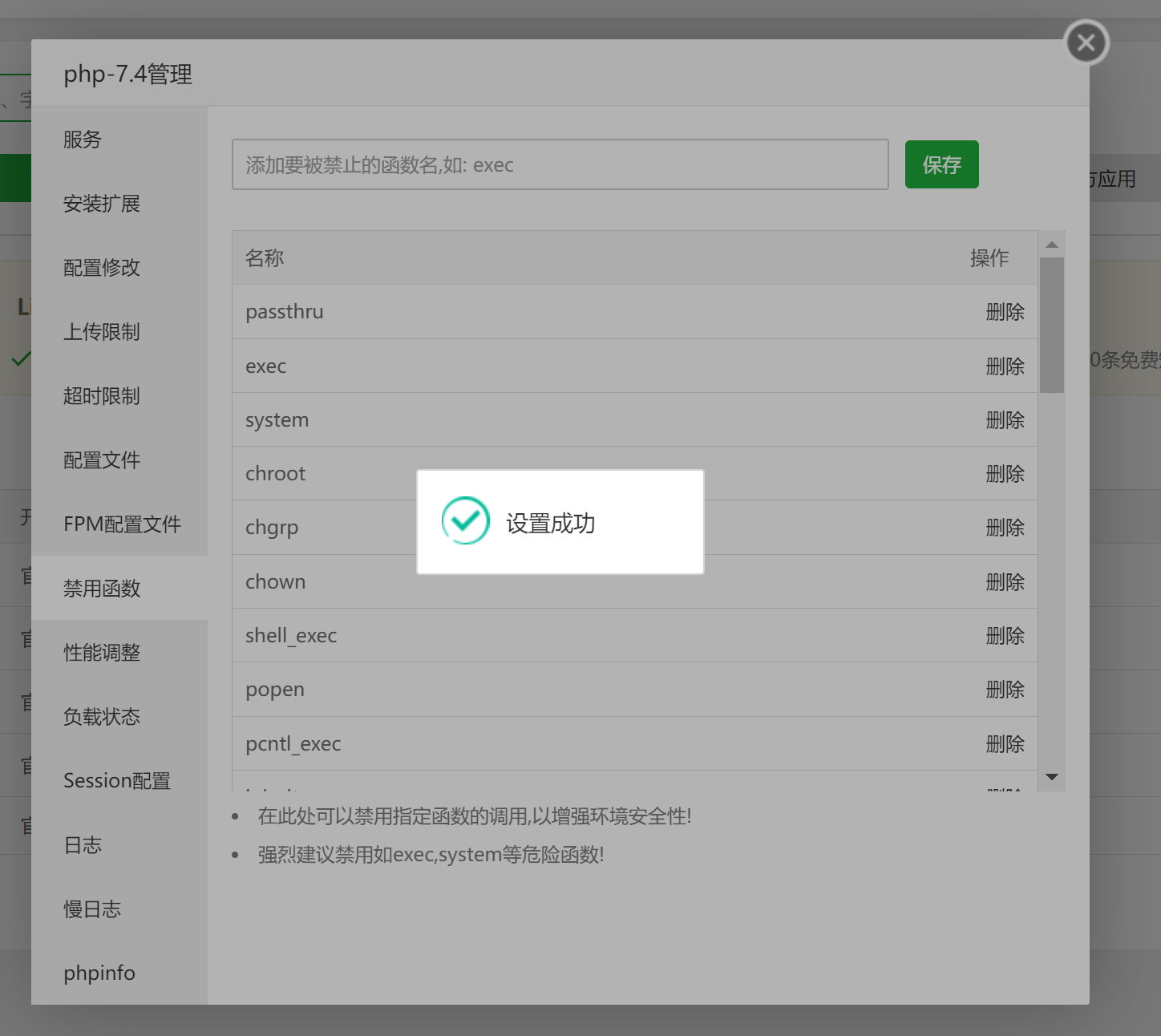Screen dimensions: 1161x1036
Task: Open the 配置修改 section
Action: [x=102, y=268]
